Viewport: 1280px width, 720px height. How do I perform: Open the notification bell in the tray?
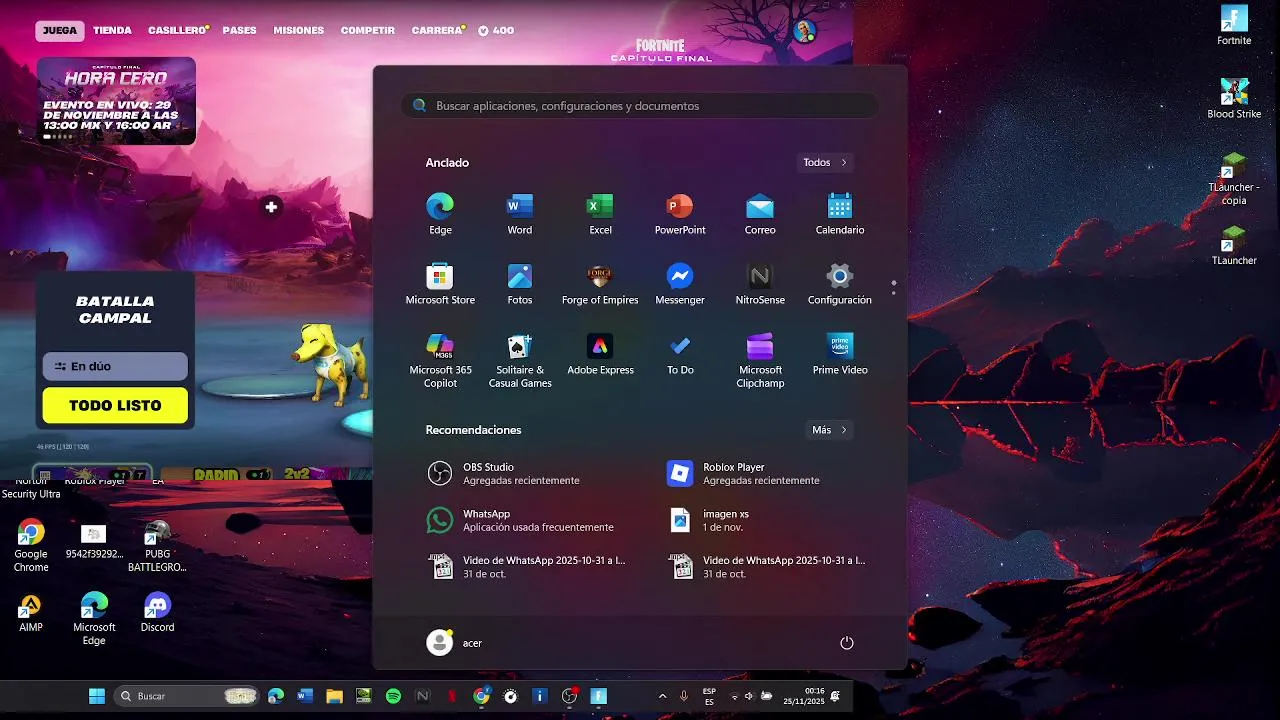pyautogui.click(x=835, y=696)
